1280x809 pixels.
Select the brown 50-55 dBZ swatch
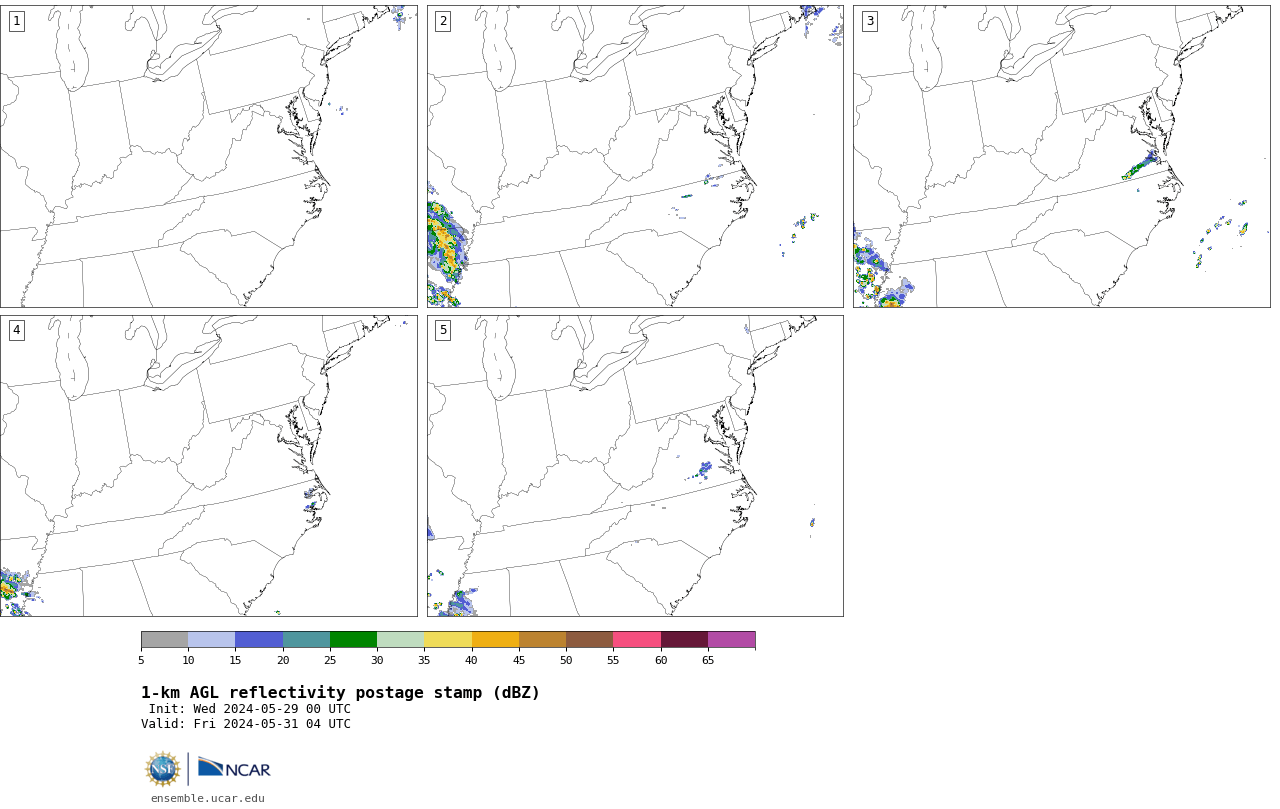590,640
